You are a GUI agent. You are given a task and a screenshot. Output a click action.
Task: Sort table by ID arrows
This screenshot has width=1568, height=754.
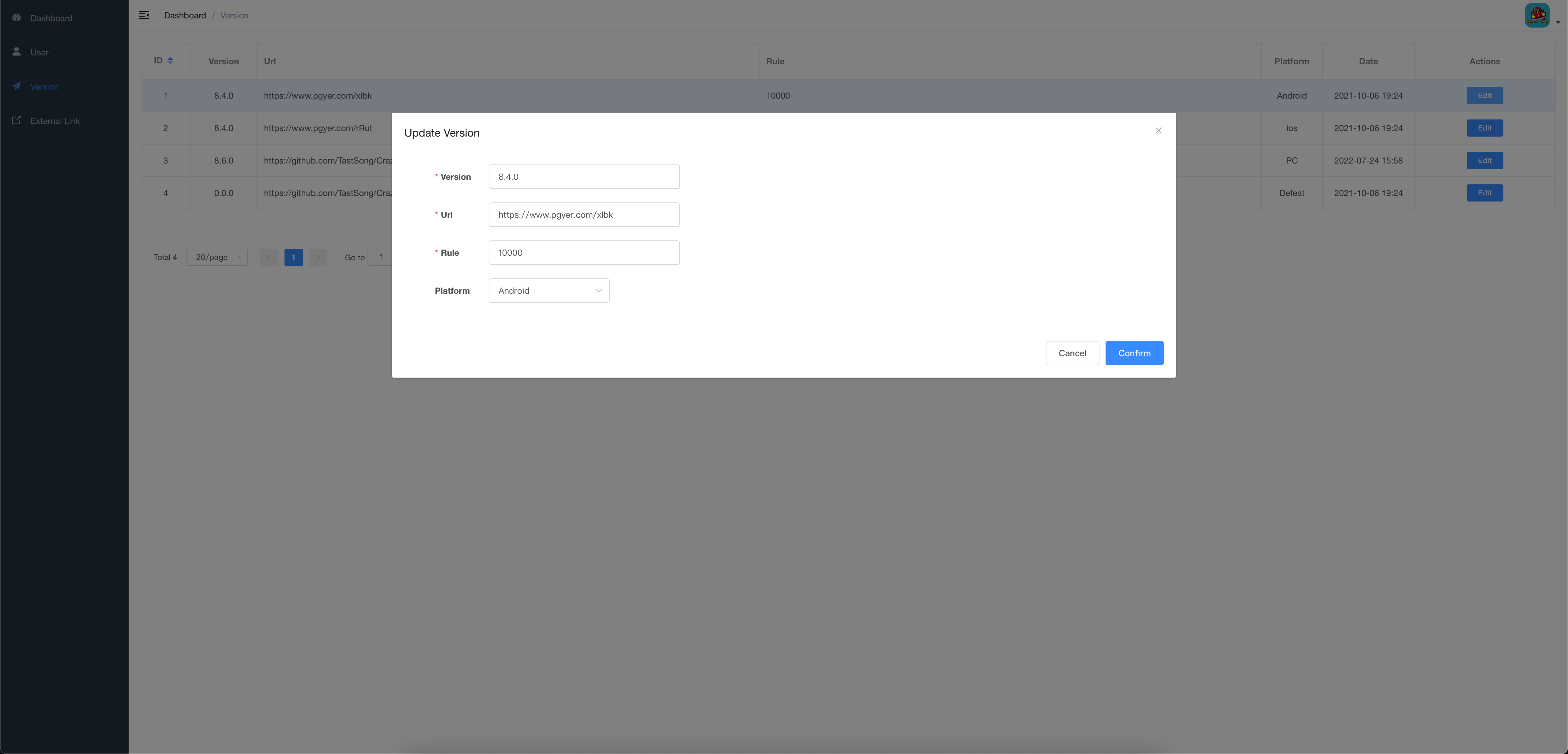pos(171,60)
